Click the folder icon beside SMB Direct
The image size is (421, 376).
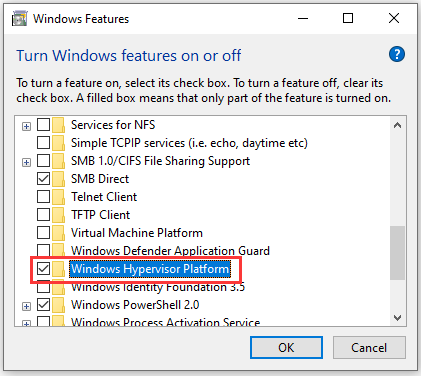pos(58,179)
